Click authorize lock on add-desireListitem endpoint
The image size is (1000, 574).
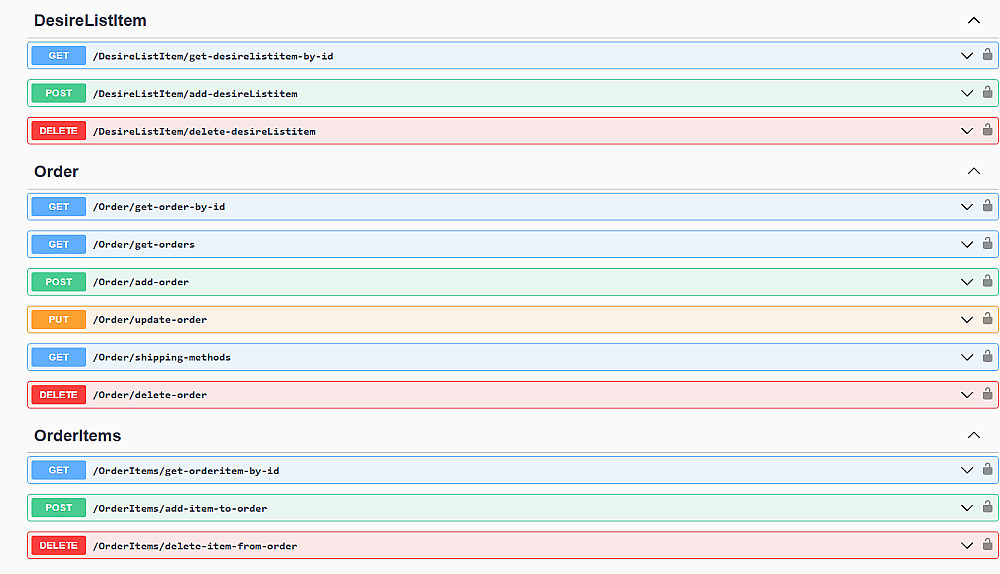click(x=987, y=93)
